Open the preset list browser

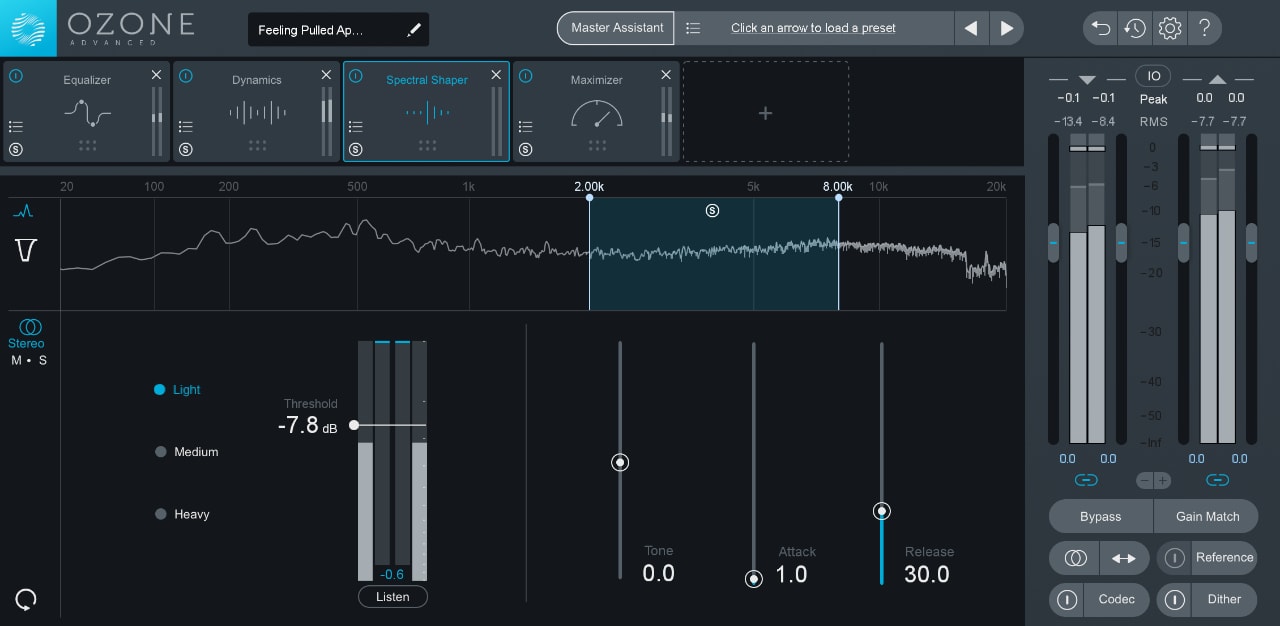(x=694, y=28)
